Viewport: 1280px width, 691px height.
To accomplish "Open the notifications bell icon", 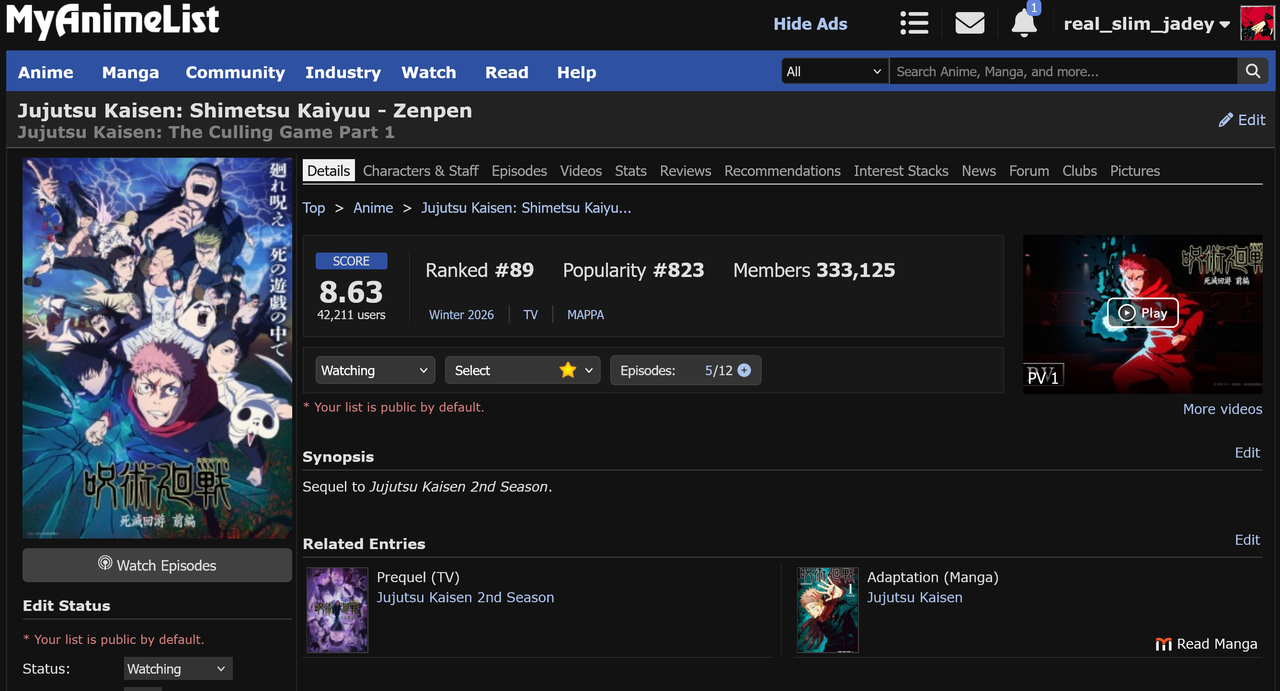I will 1024,23.
